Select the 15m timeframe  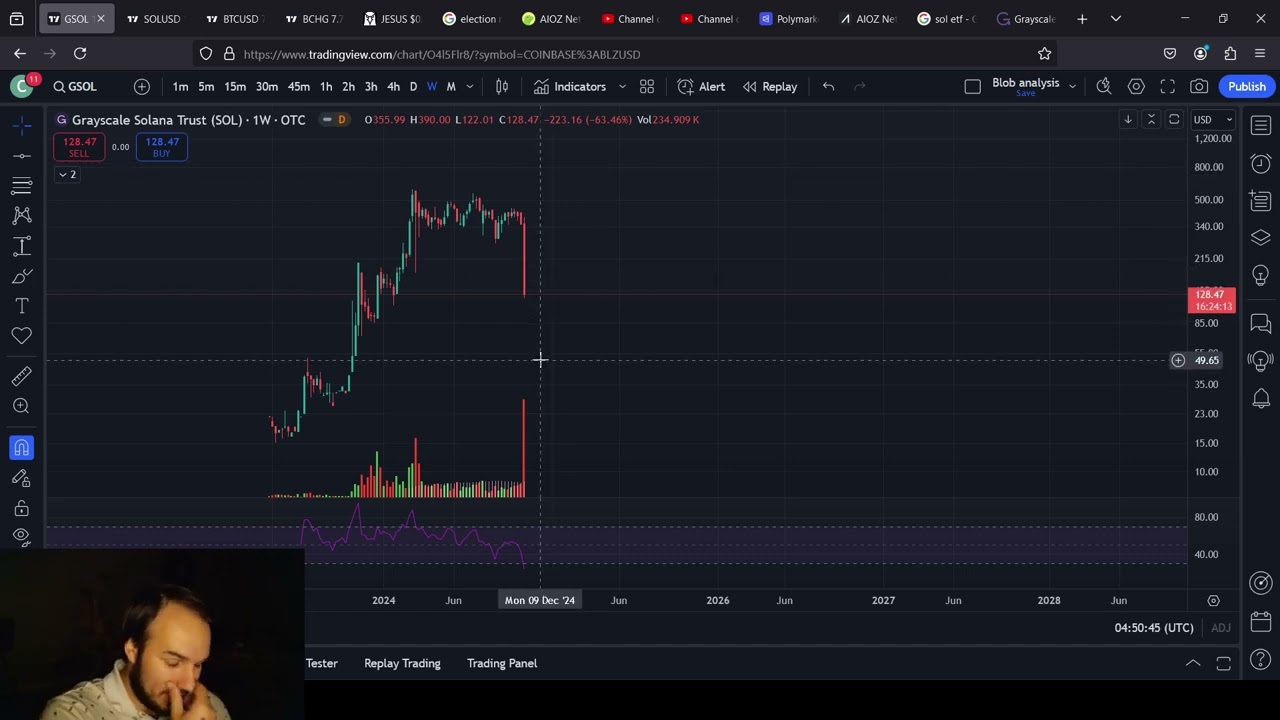coord(235,87)
